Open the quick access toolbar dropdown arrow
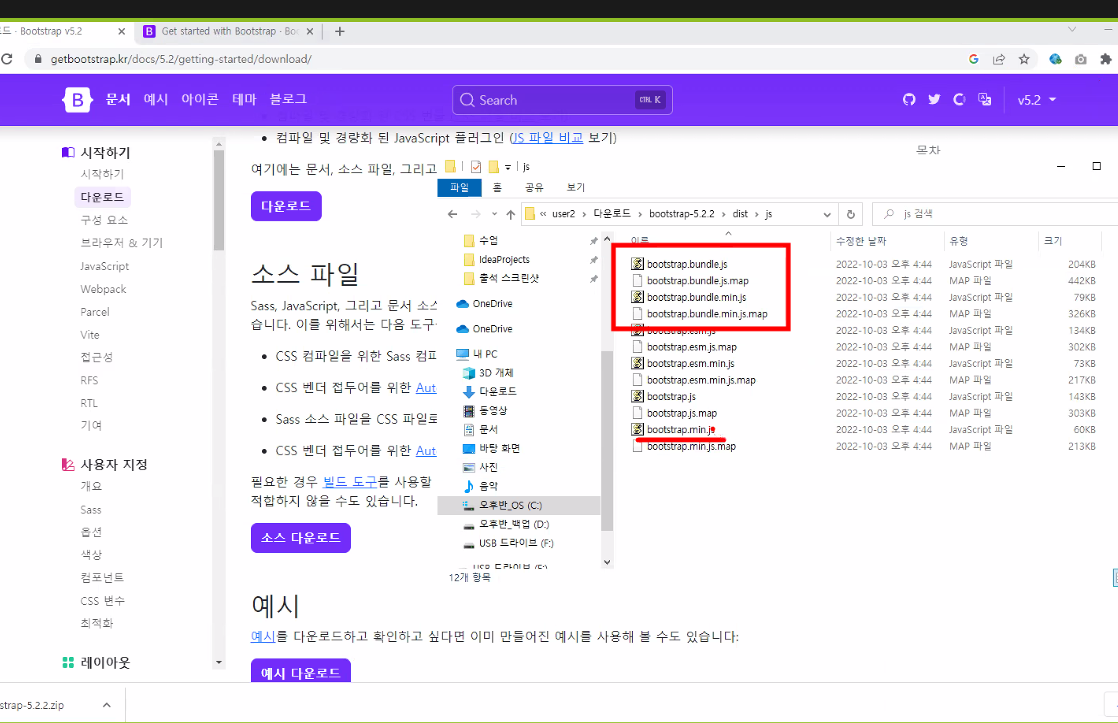The width and height of the screenshot is (1118, 723). pyautogui.click(x=508, y=167)
